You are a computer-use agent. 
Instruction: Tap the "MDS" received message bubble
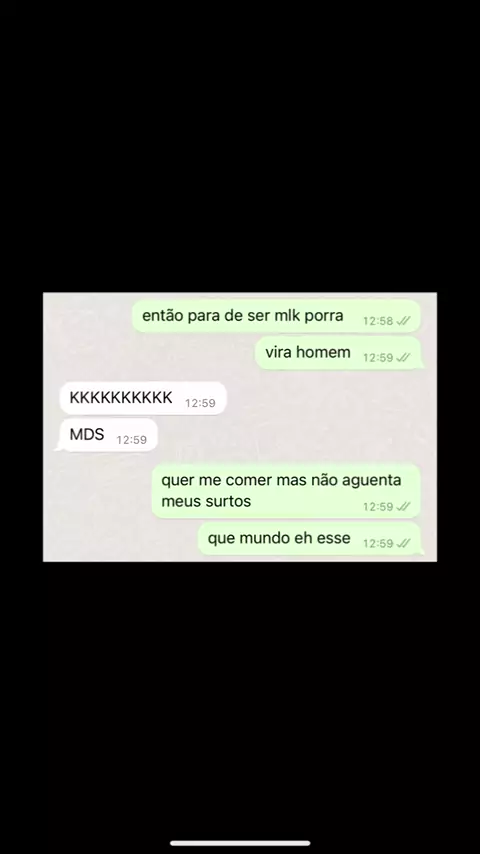107,435
